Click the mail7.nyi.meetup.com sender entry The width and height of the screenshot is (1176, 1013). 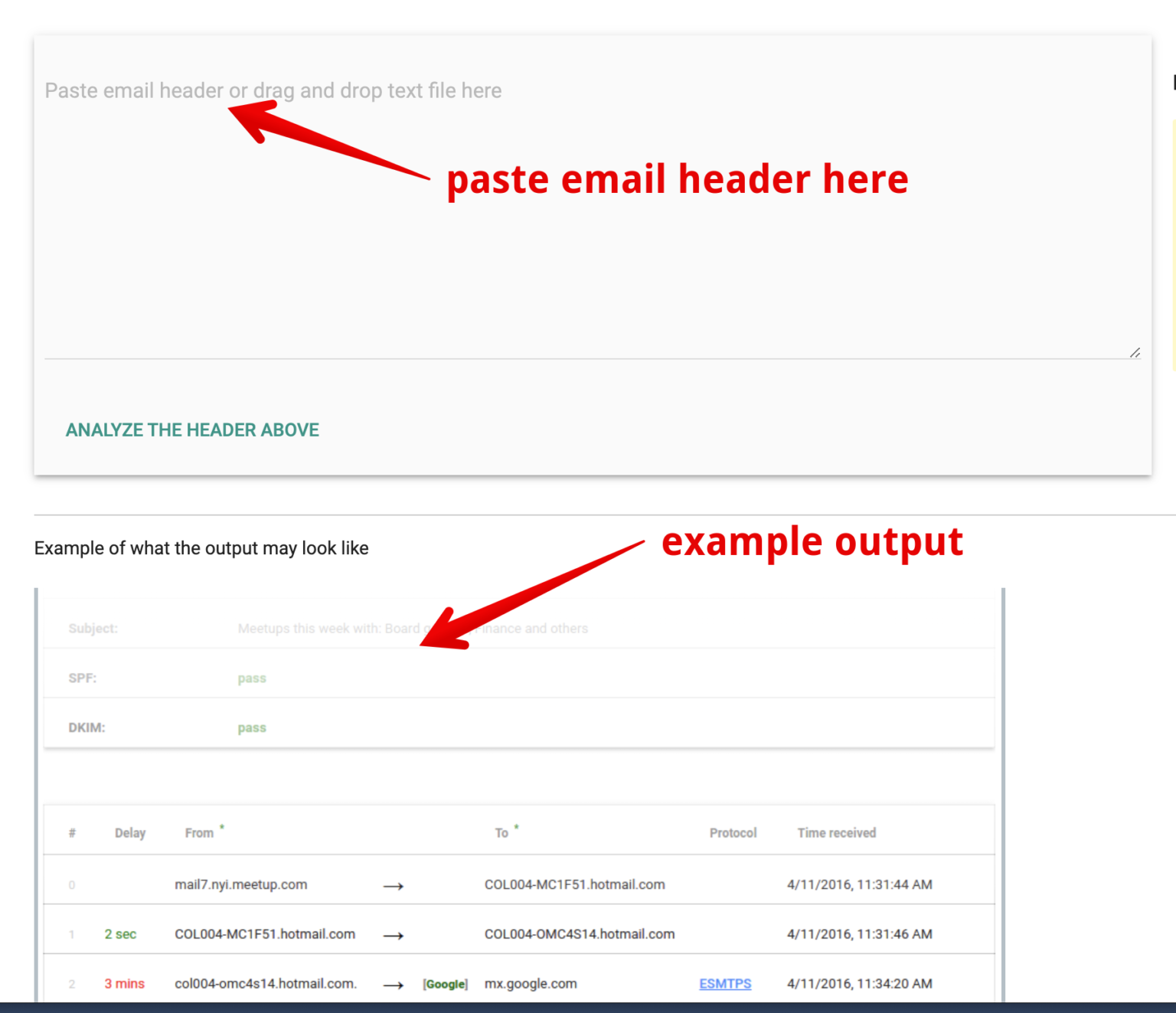242,884
